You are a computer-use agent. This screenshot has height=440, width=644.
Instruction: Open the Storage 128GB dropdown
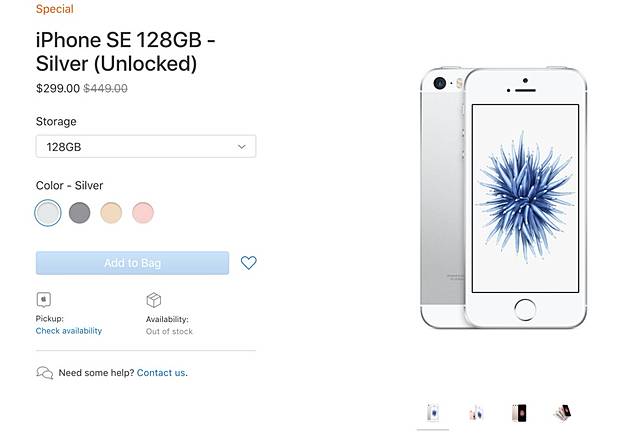coord(146,147)
